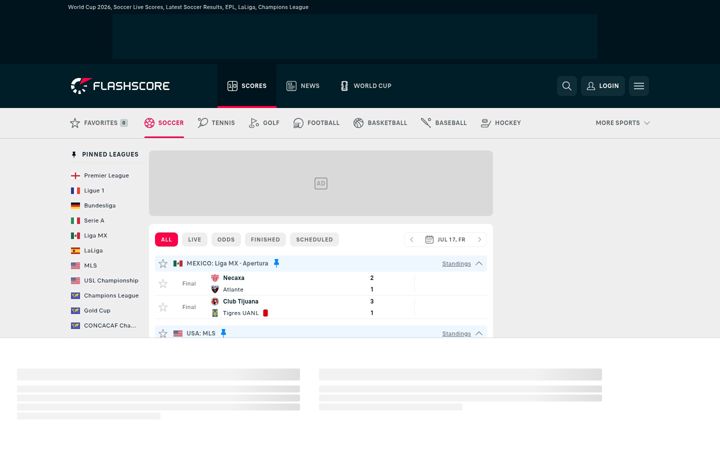The height and width of the screenshot is (450, 720).
Task: Open the Atlante team row
Action: point(227,289)
